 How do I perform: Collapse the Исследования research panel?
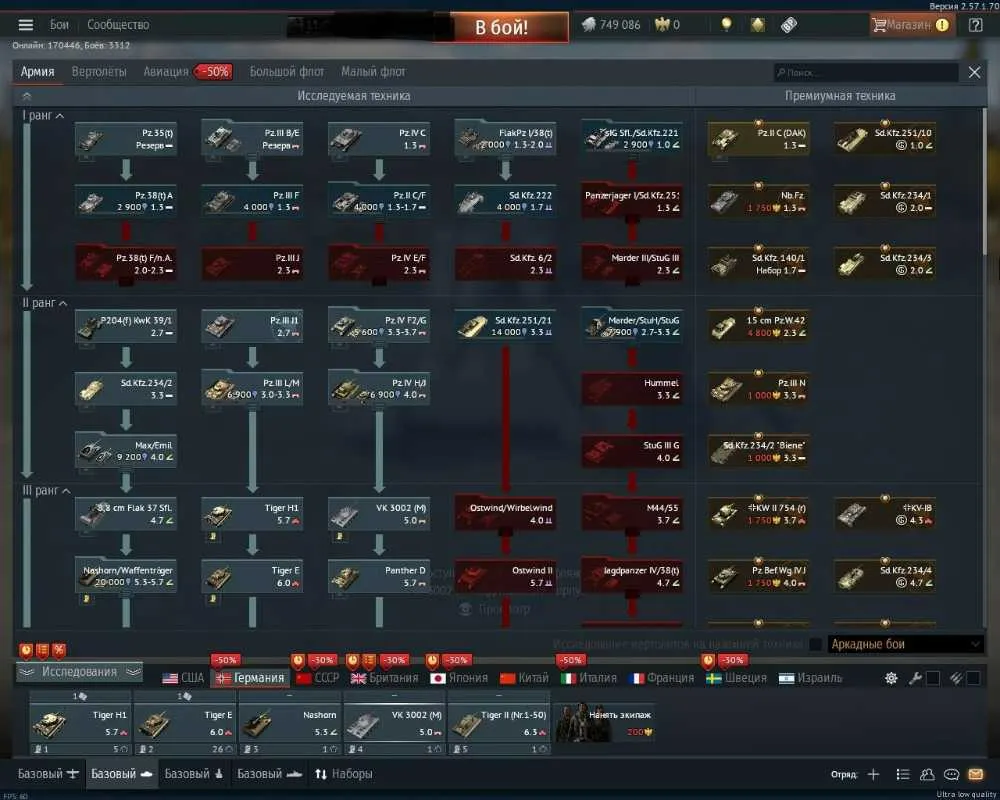point(79,672)
